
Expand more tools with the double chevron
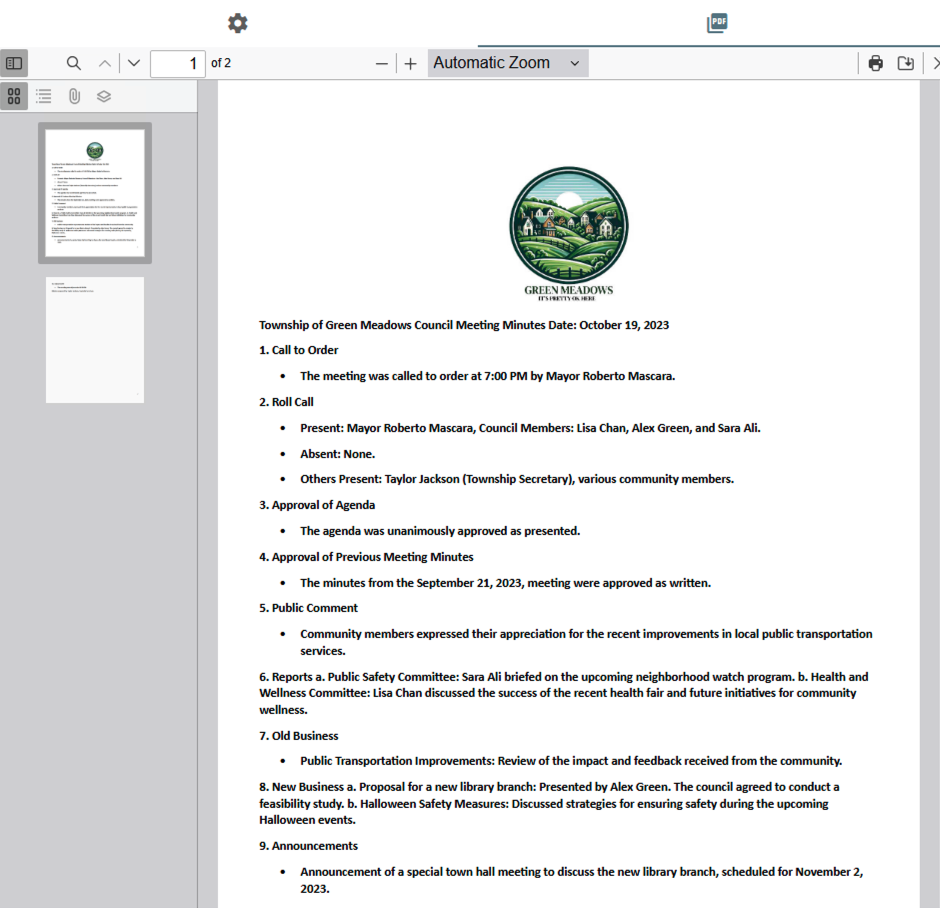pos(934,63)
